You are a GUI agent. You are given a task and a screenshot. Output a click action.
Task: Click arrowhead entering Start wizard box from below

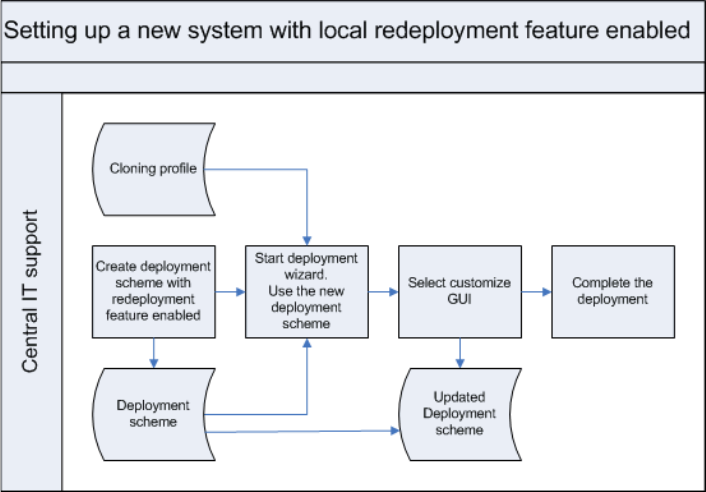coord(307,343)
